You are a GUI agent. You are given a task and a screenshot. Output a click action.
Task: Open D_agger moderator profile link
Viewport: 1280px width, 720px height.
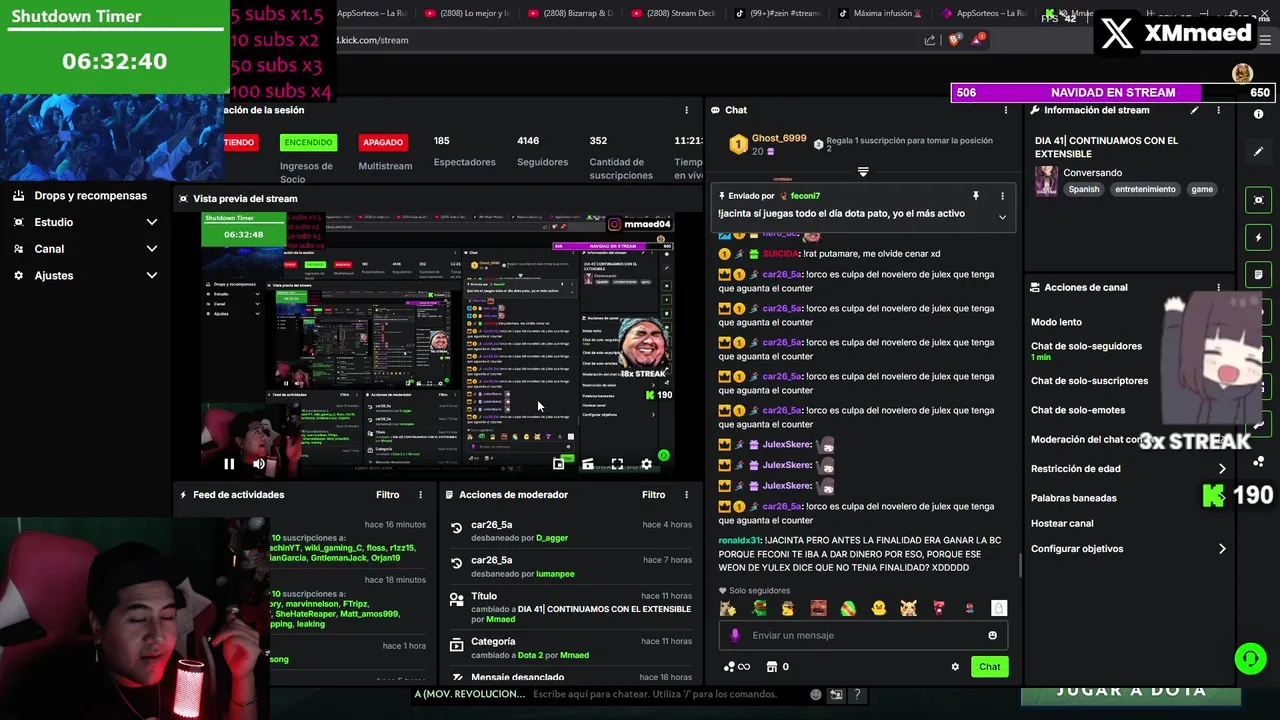552,538
